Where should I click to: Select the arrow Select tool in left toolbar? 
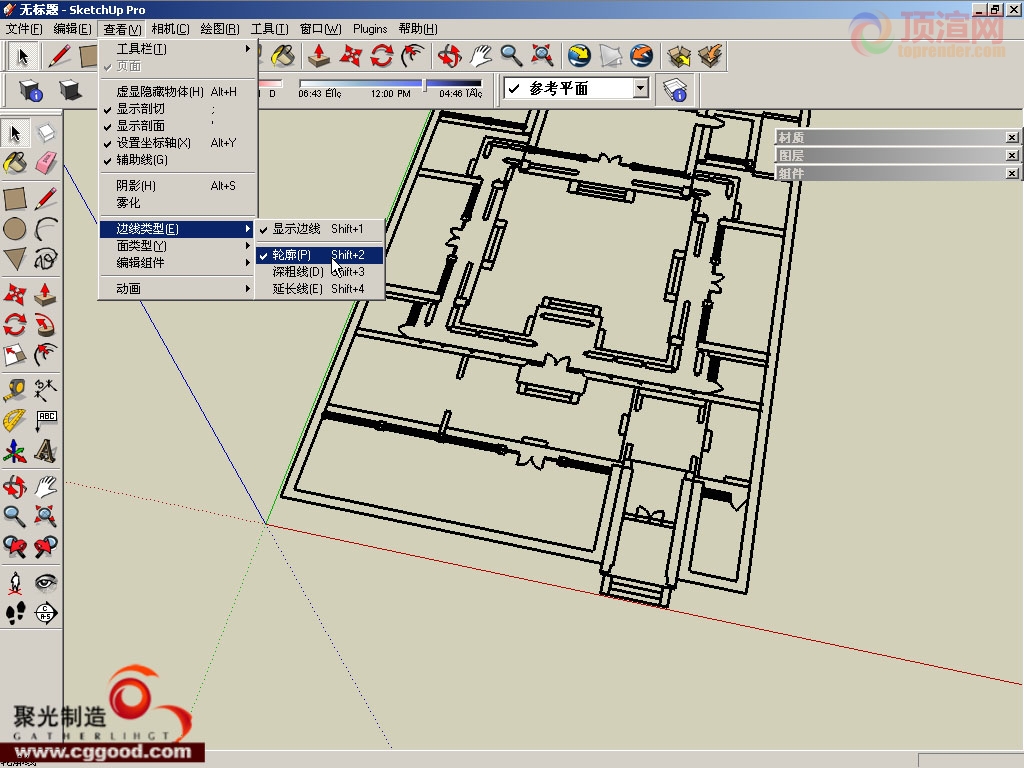coord(15,133)
